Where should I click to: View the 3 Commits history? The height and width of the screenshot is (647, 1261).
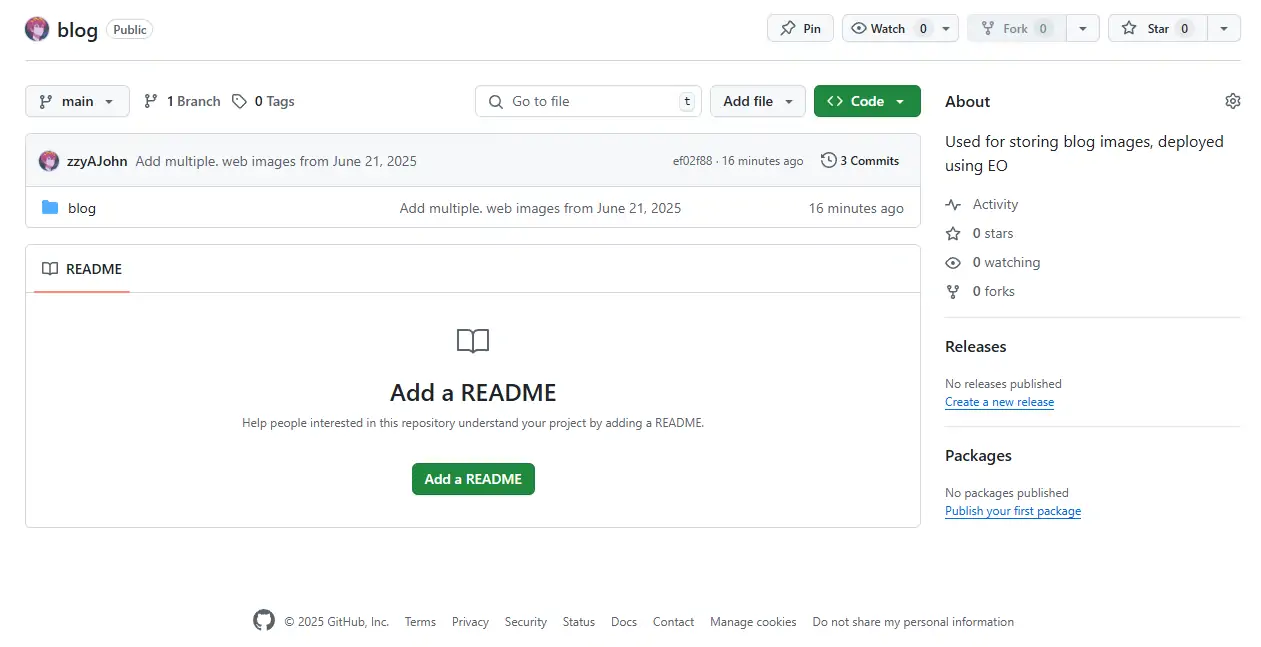point(860,160)
